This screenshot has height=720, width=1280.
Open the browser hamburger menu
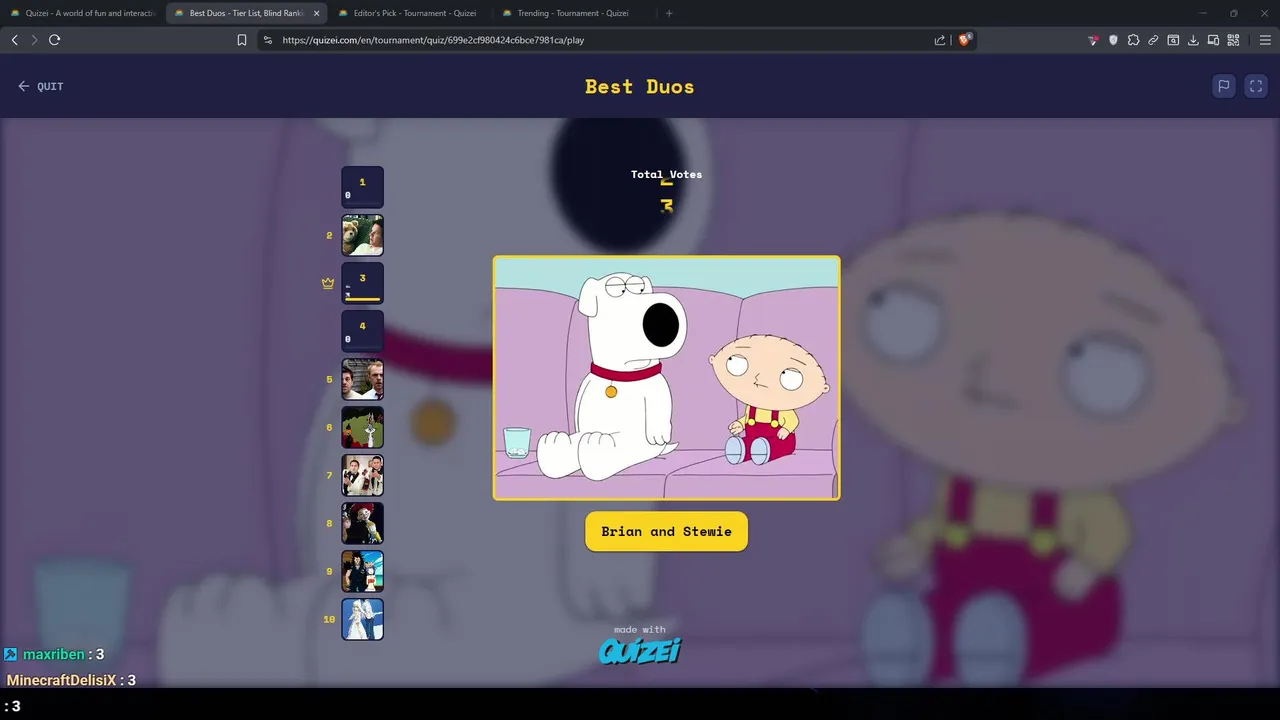(x=1265, y=40)
